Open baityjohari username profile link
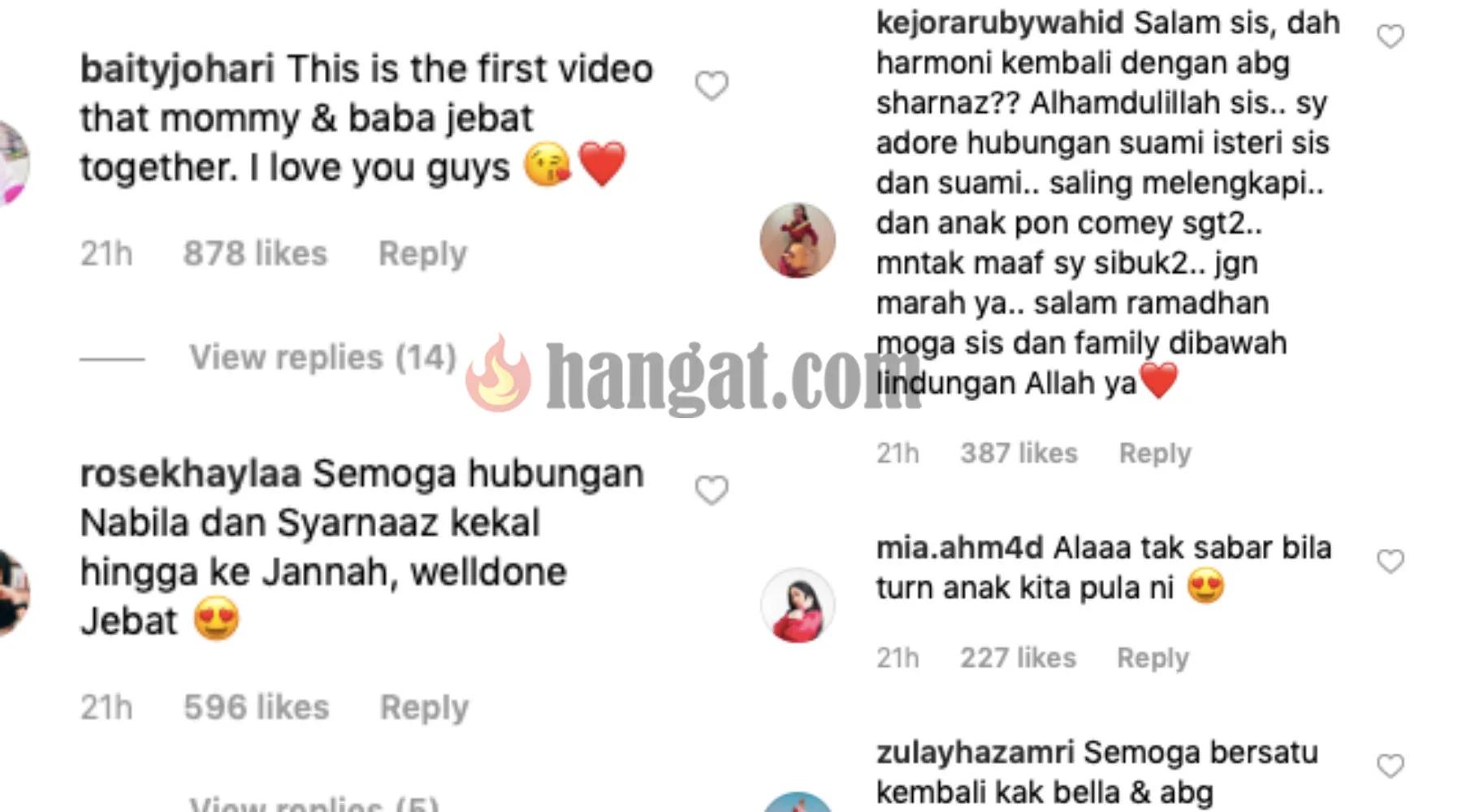This screenshot has width=1462, height=812. (177, 68)
